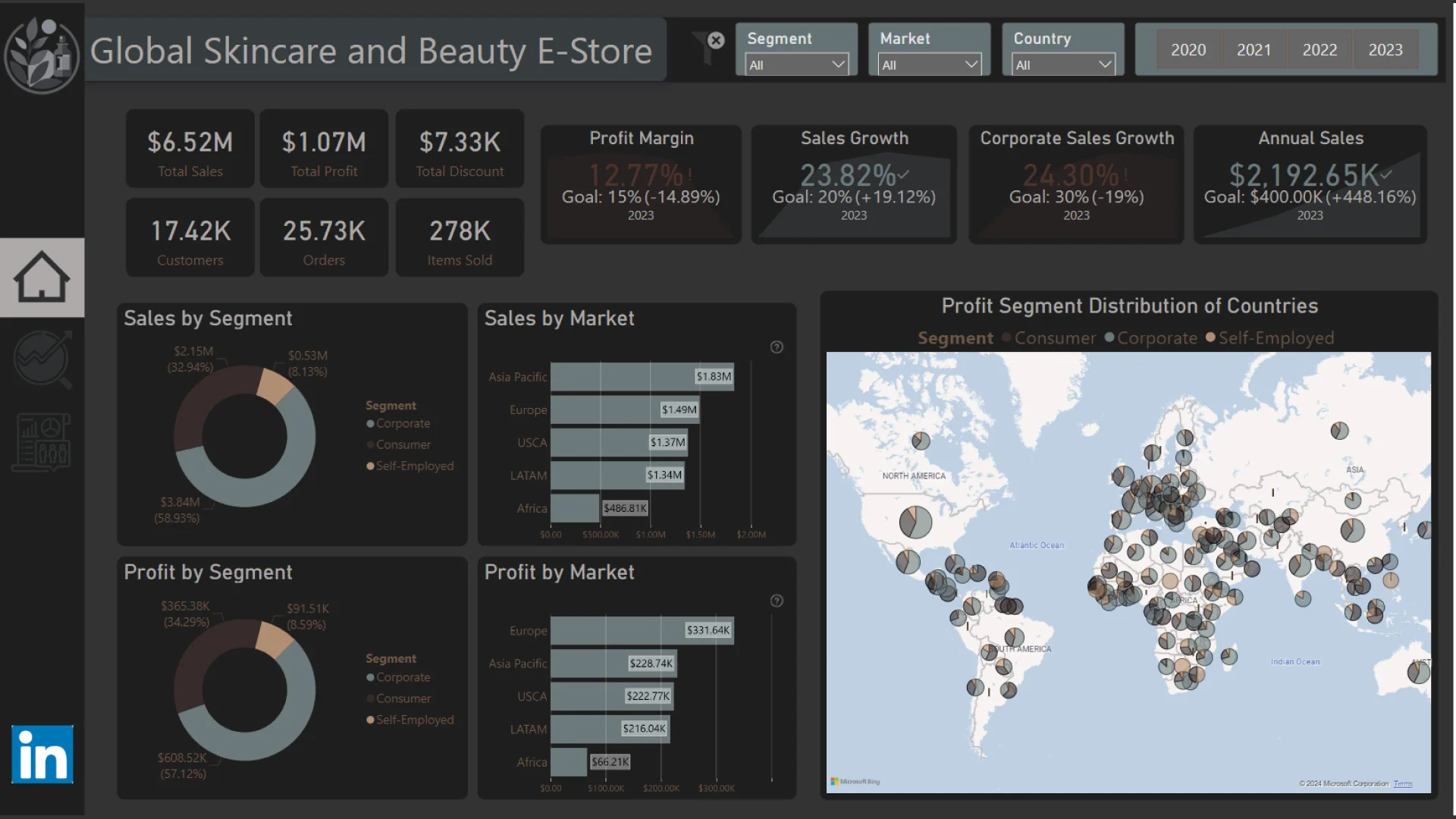Click Corporate in Sales by Segment legend
The width and height of the screenshot is (1456, 819).
coord(398,423)
